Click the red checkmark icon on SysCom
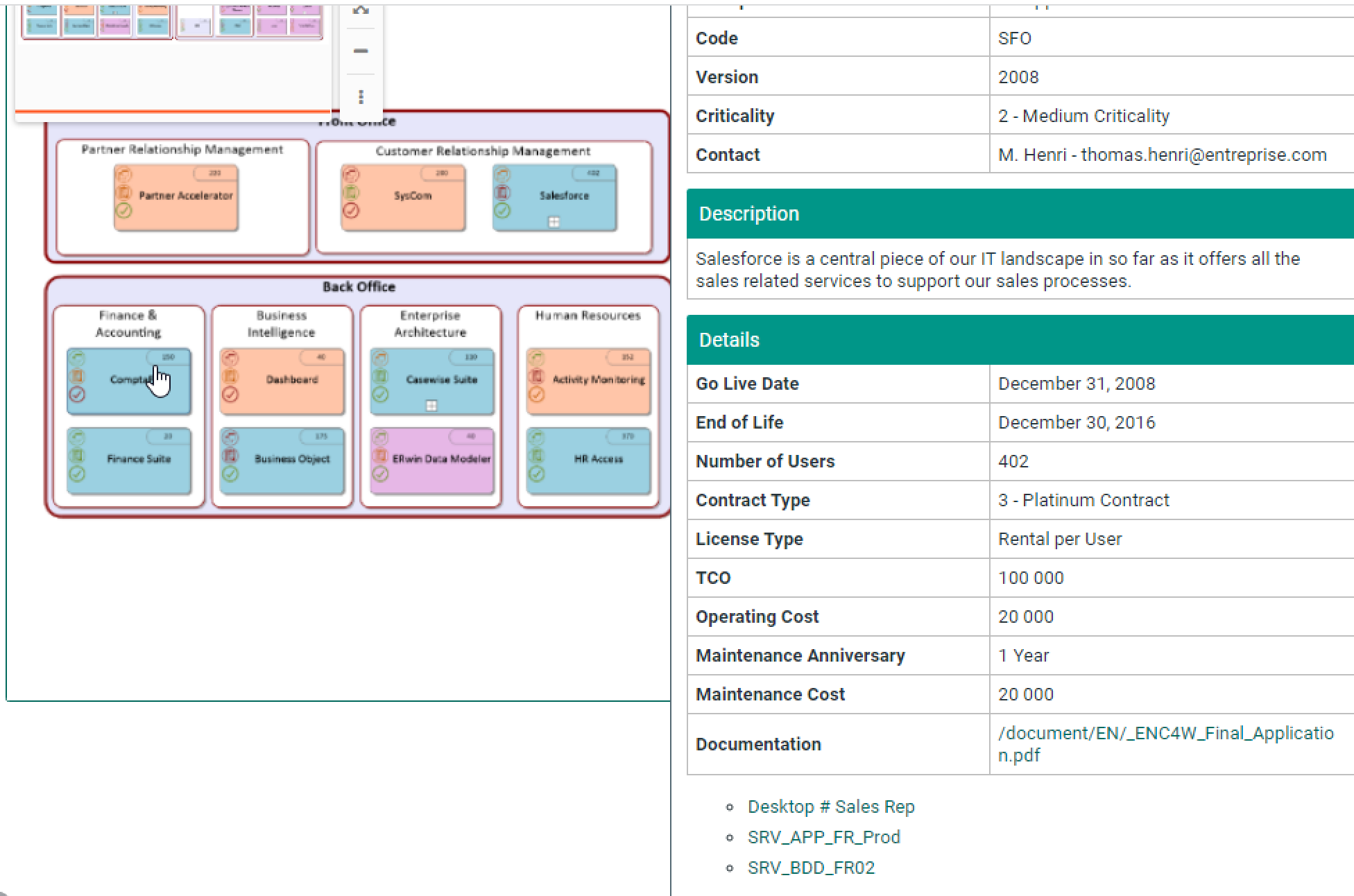Image resolution: width=1354 pixels, height=896 pixels. point(351,210)
